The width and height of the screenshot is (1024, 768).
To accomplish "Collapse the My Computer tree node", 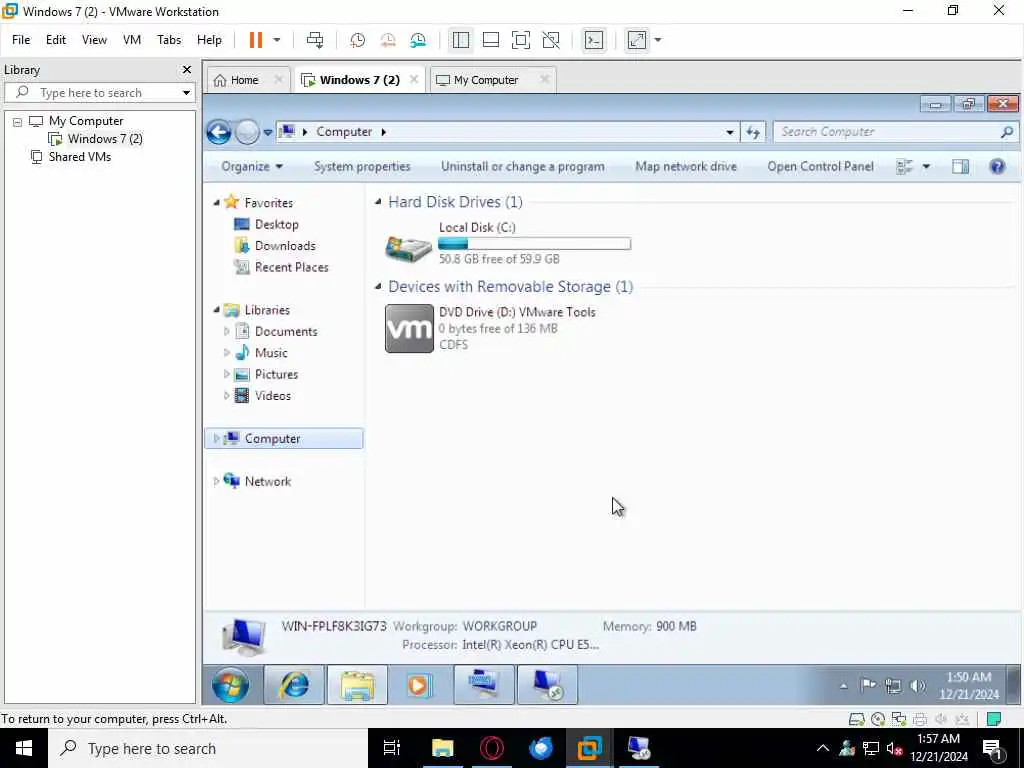I will pos(18,121).
